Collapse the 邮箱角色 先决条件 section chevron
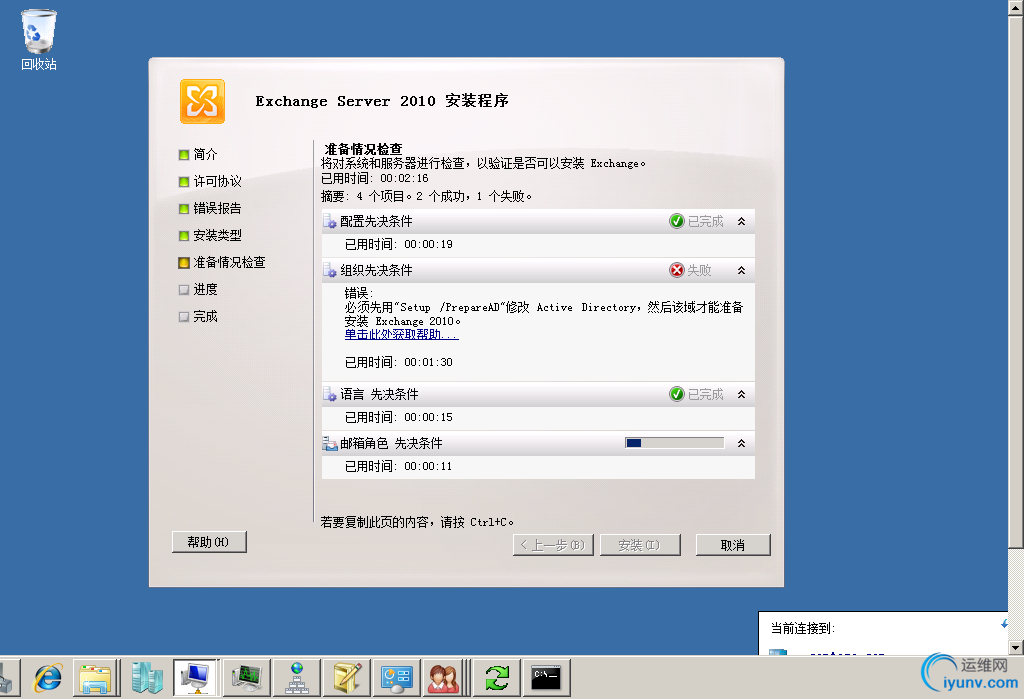 (x=741, y=442)
